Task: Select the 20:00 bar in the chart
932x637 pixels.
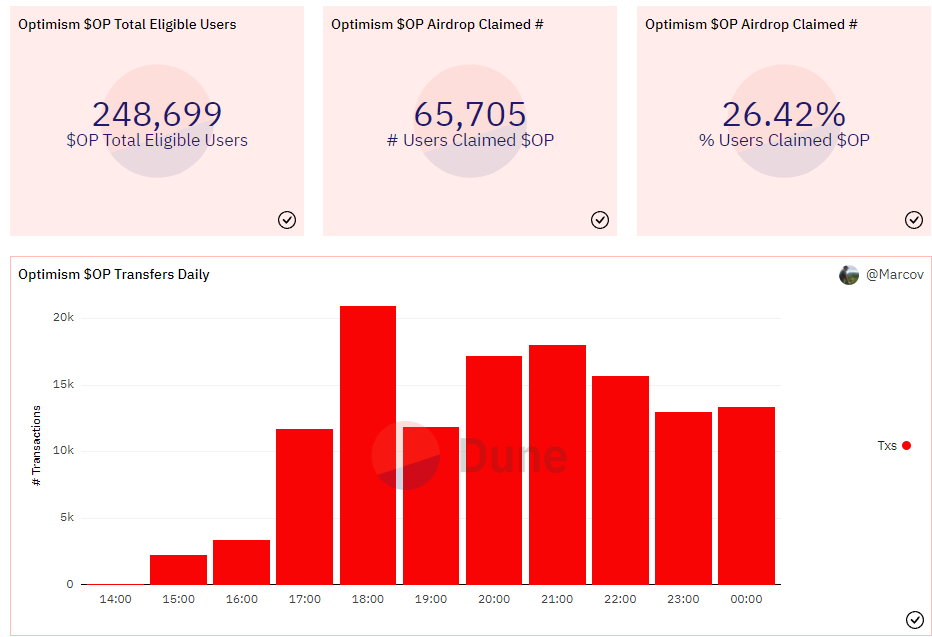Action: coord(494,470)
